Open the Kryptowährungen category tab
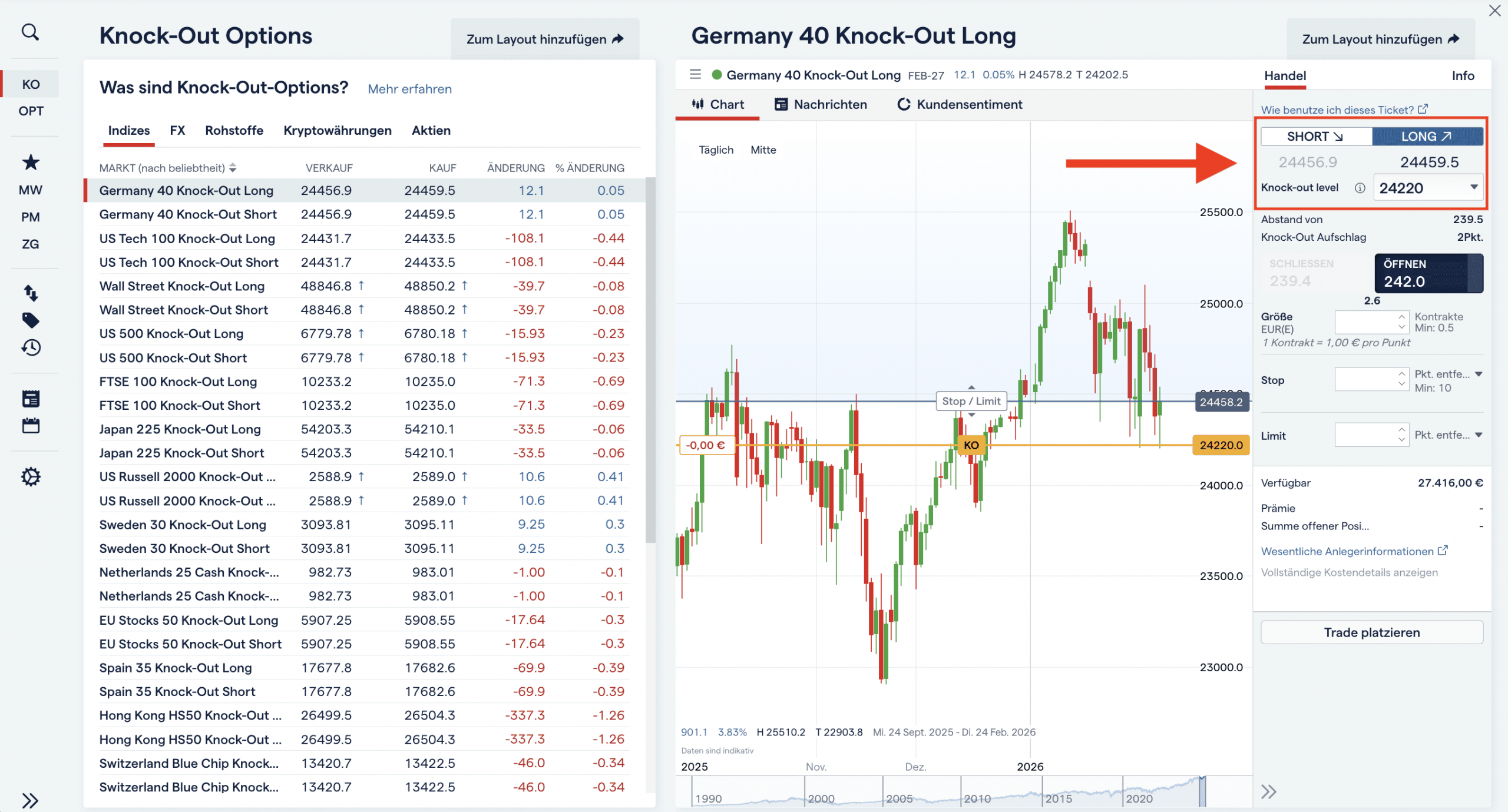 (338, 130)
